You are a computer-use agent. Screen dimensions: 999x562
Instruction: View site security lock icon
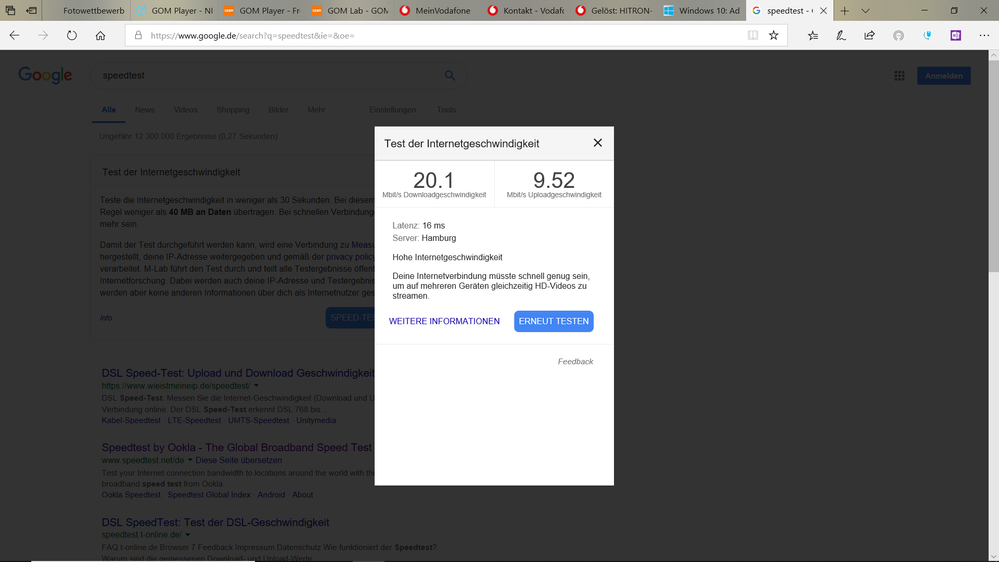click(x=138, y=36)
